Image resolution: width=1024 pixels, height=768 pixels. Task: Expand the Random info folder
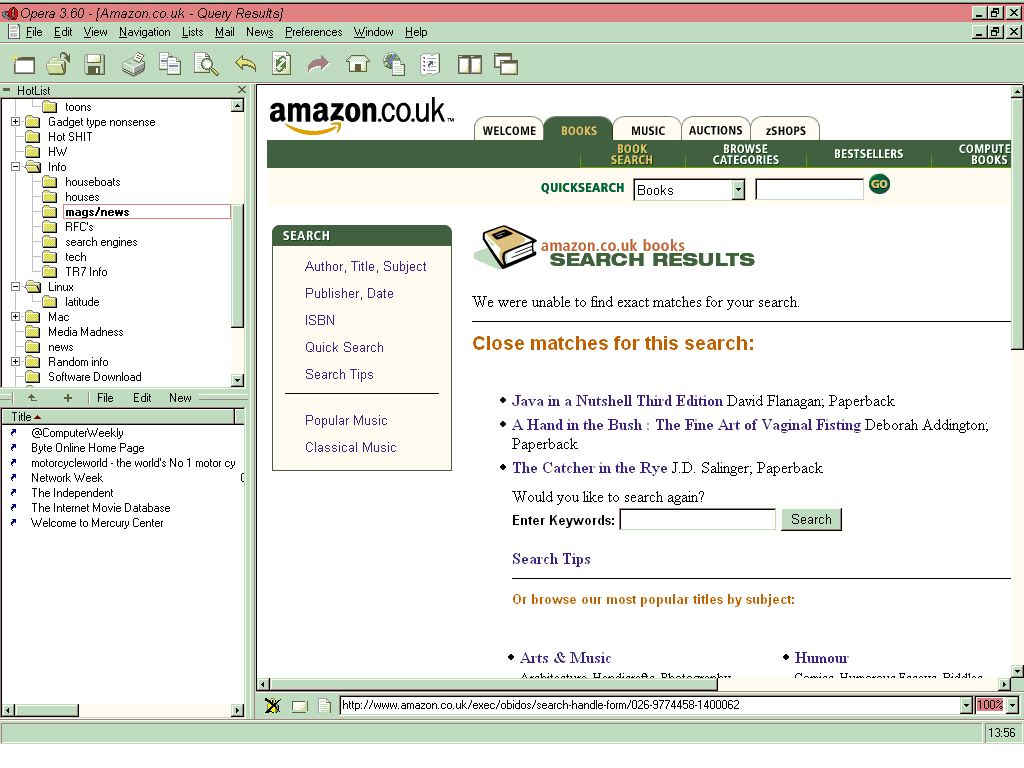[x=16, y=362]
